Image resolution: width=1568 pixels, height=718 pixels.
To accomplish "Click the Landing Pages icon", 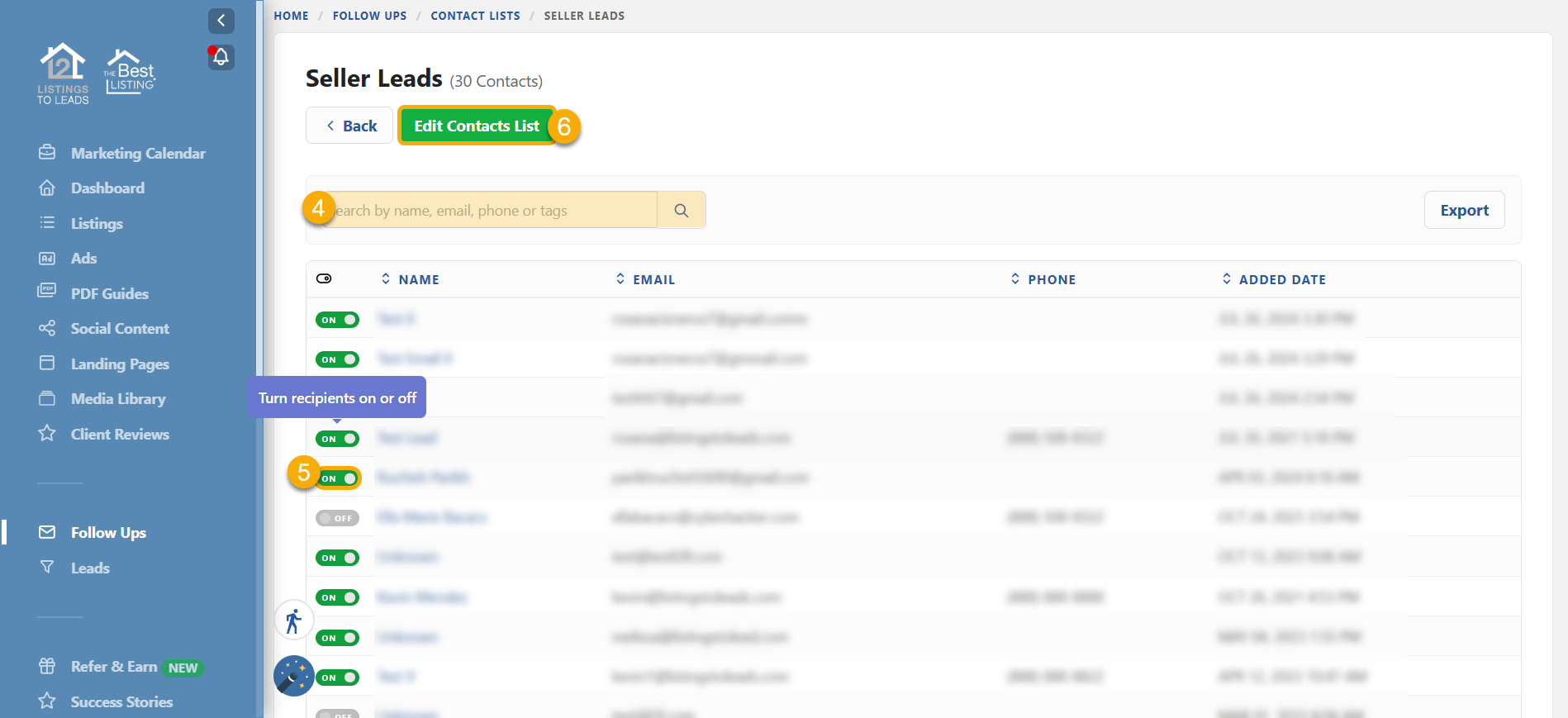I will coord(47,363).
